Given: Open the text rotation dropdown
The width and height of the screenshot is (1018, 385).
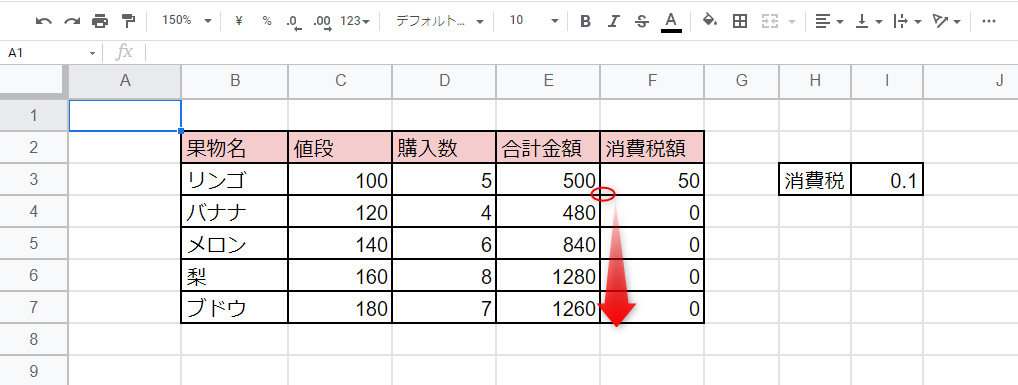Looking at the screenshot, I should 946,21.
